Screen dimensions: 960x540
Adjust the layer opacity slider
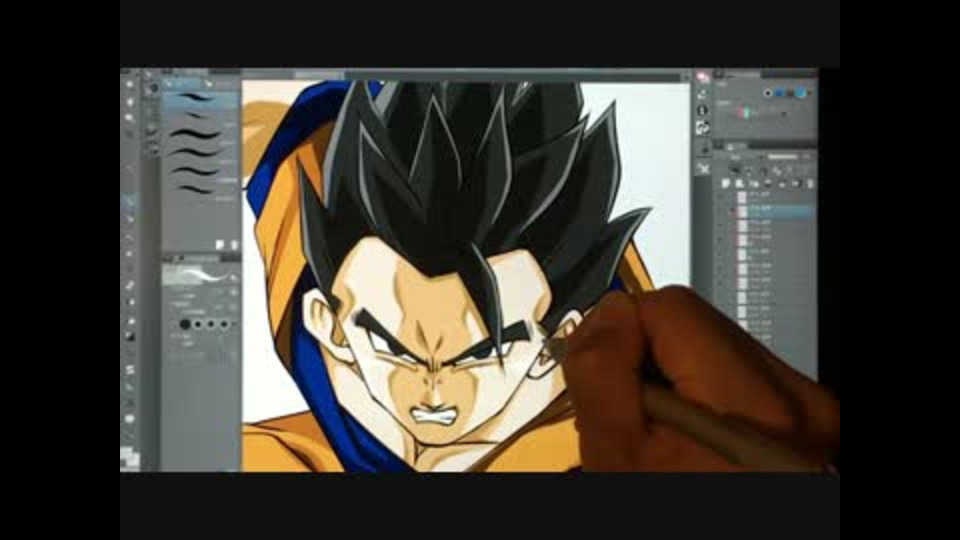coord(784,157)
